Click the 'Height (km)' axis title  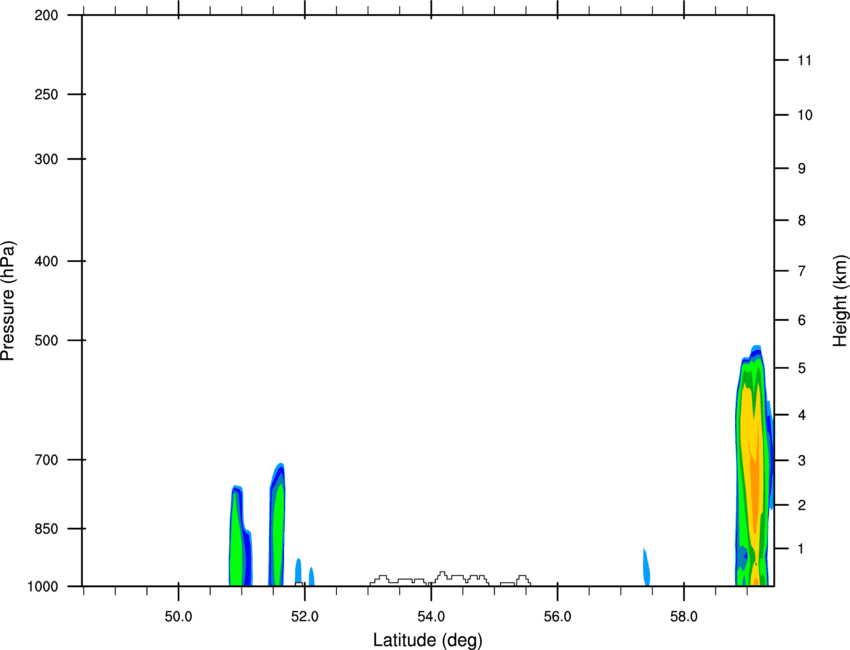point(840,301)
